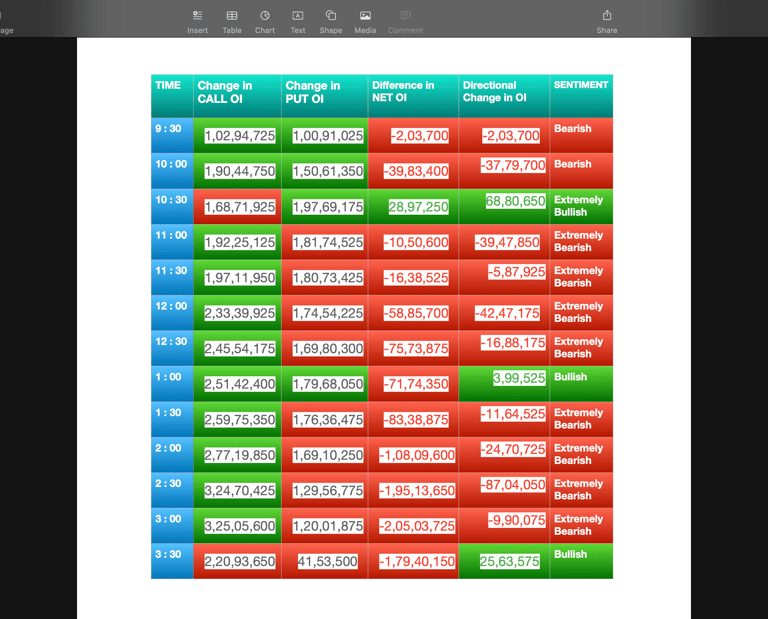Image resolution: width=768 pixels, height=619 pixels.
Task: Click the Share toolbar icon
Action: 607,22
